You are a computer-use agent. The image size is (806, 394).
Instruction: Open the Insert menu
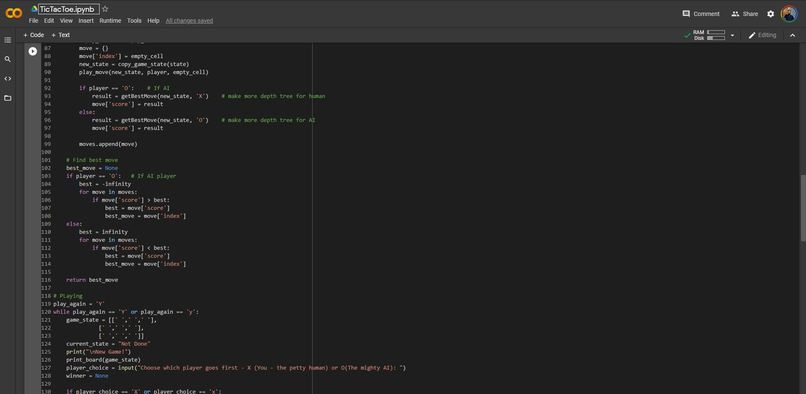[86, 21]
